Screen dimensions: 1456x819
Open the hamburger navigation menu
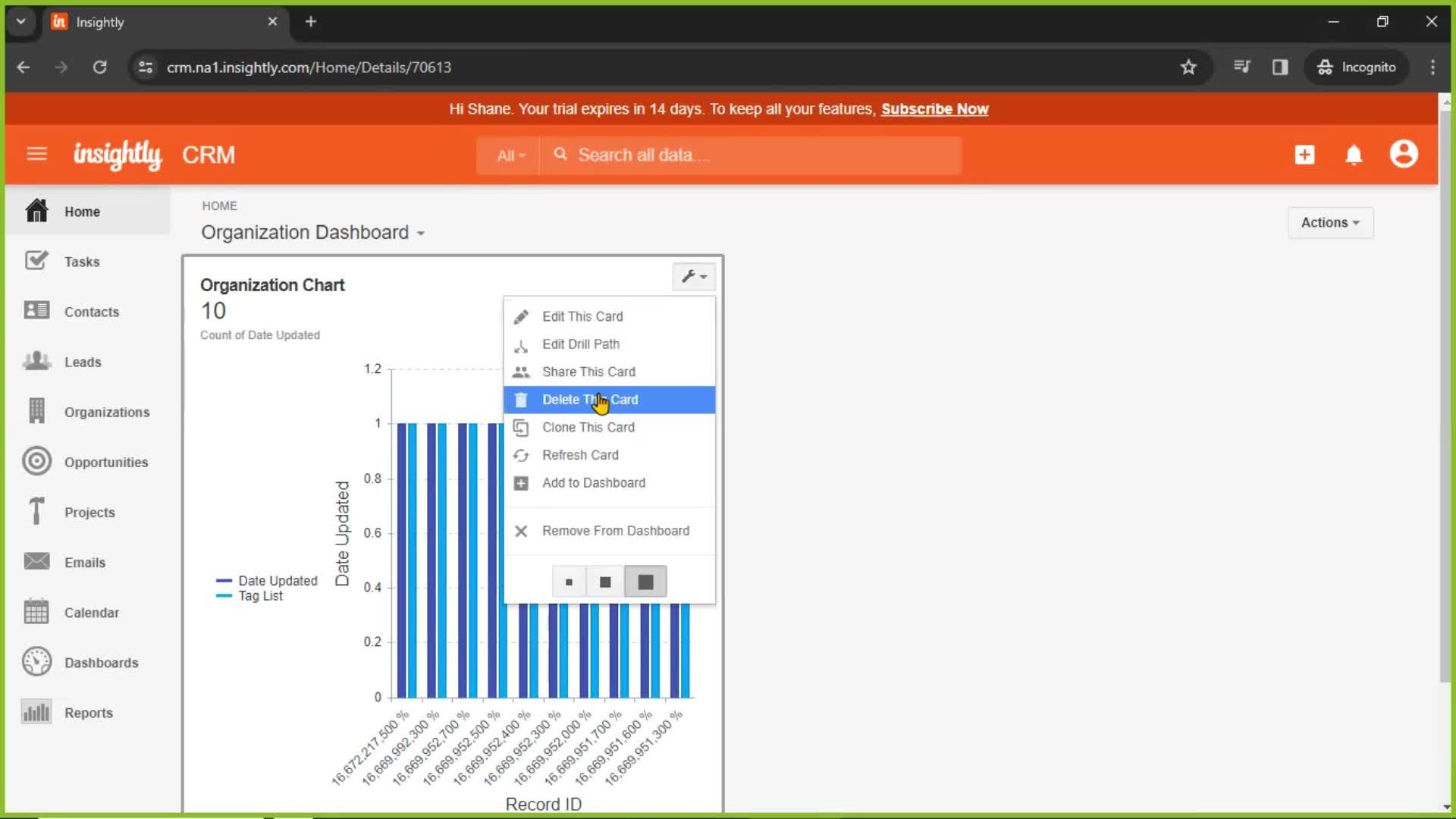click(36, 155)
